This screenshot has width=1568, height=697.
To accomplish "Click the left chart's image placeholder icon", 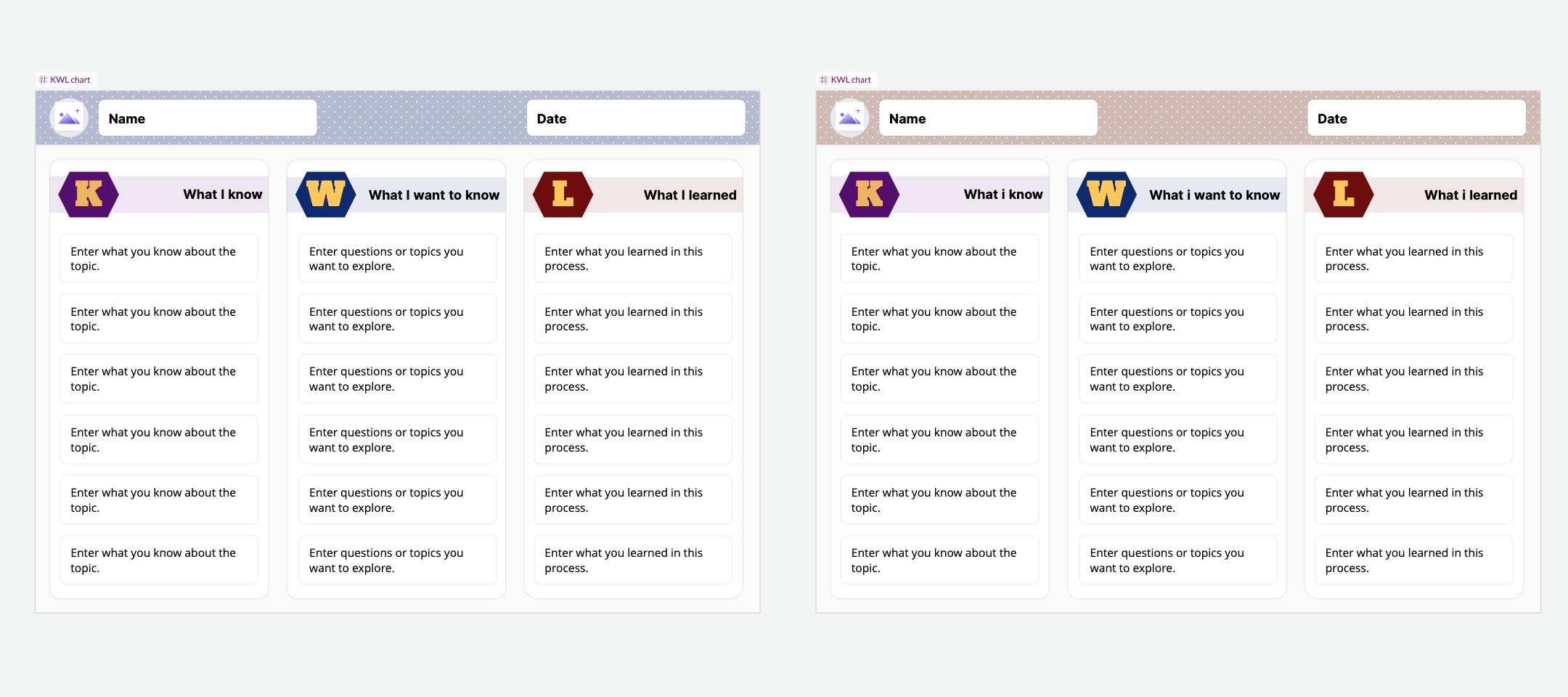I will [x=70, y=118].
